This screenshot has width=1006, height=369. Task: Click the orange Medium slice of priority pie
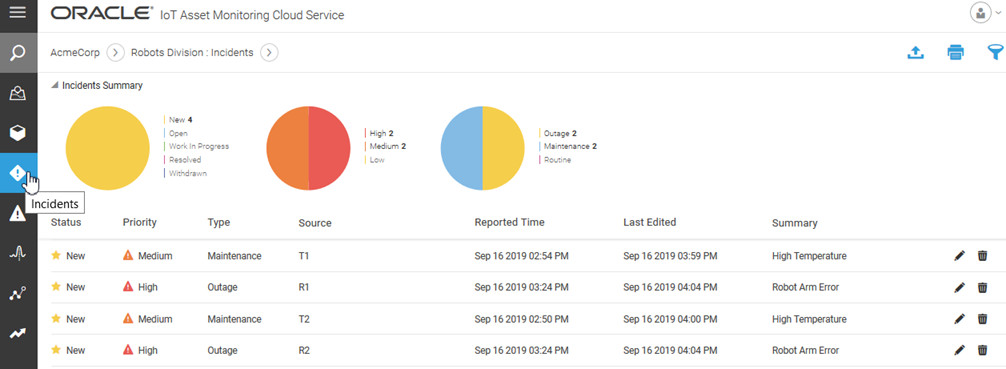coord(287,148)
